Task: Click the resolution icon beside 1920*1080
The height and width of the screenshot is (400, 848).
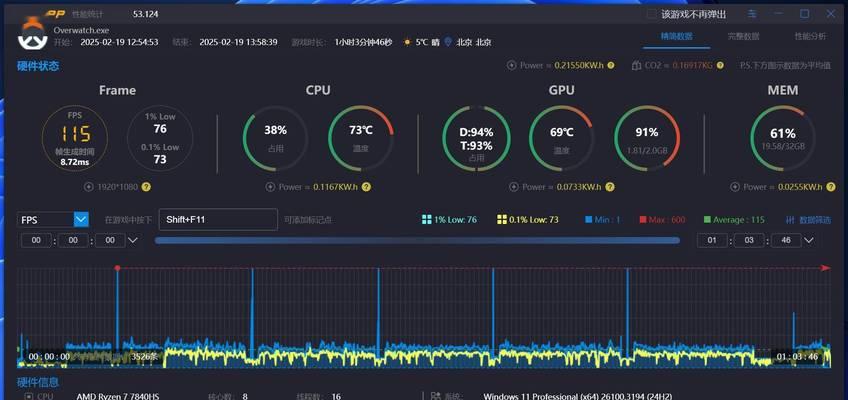Action: click(89, 186)
